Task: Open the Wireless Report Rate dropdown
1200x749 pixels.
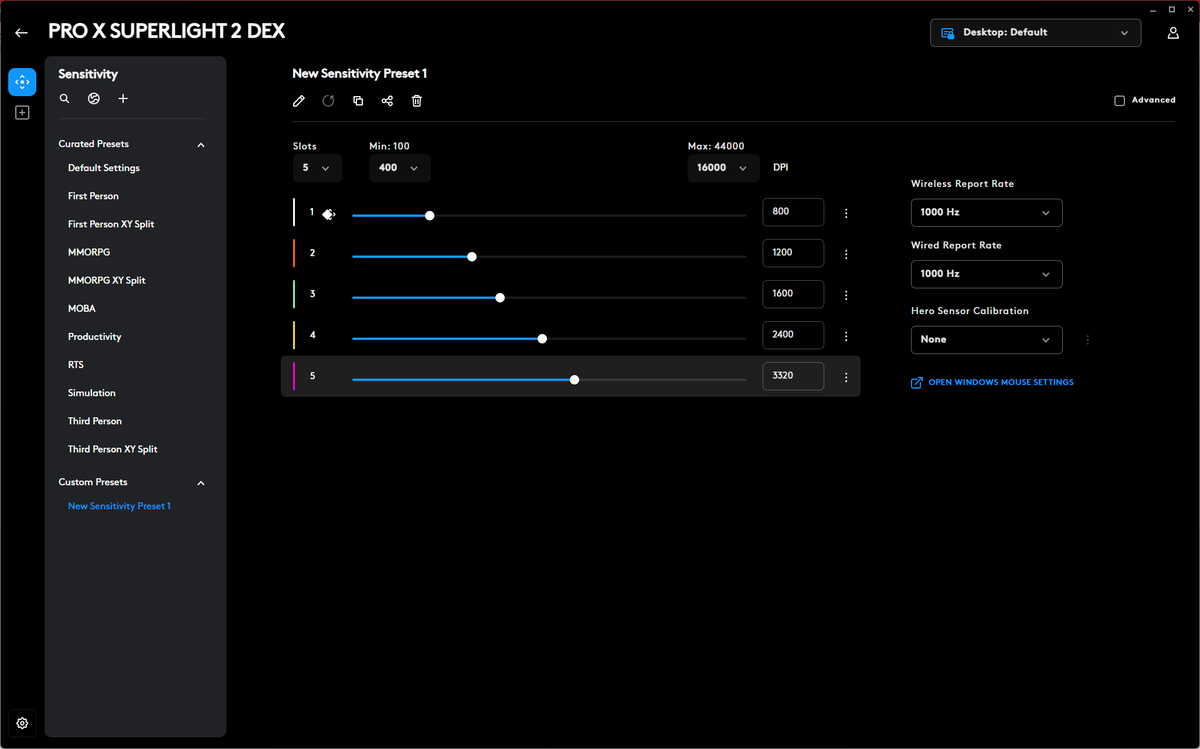Action: [x=986, y=213]
